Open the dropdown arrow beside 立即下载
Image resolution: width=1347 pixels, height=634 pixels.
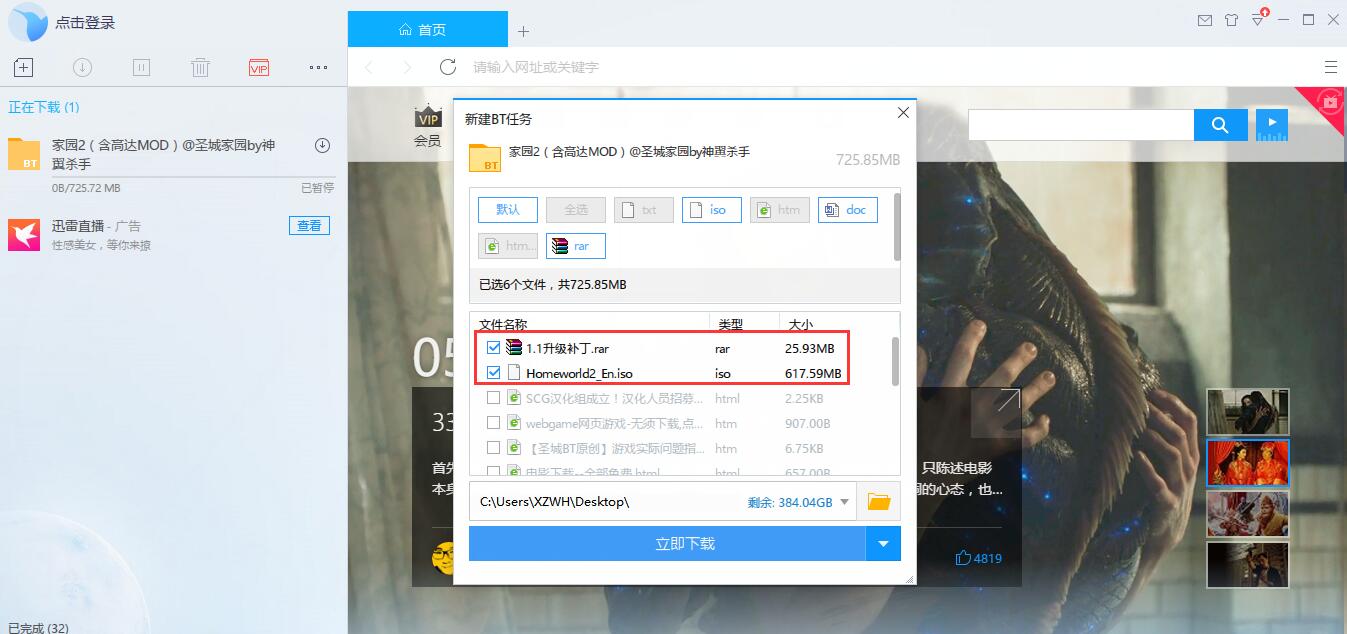pos(883,544)
